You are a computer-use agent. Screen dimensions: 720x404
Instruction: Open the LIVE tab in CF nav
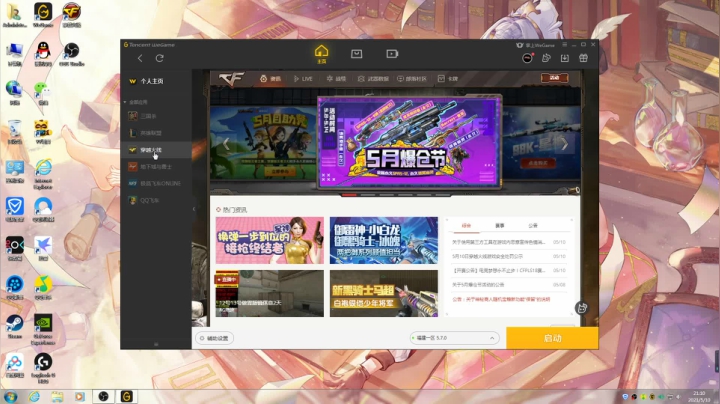303,79
